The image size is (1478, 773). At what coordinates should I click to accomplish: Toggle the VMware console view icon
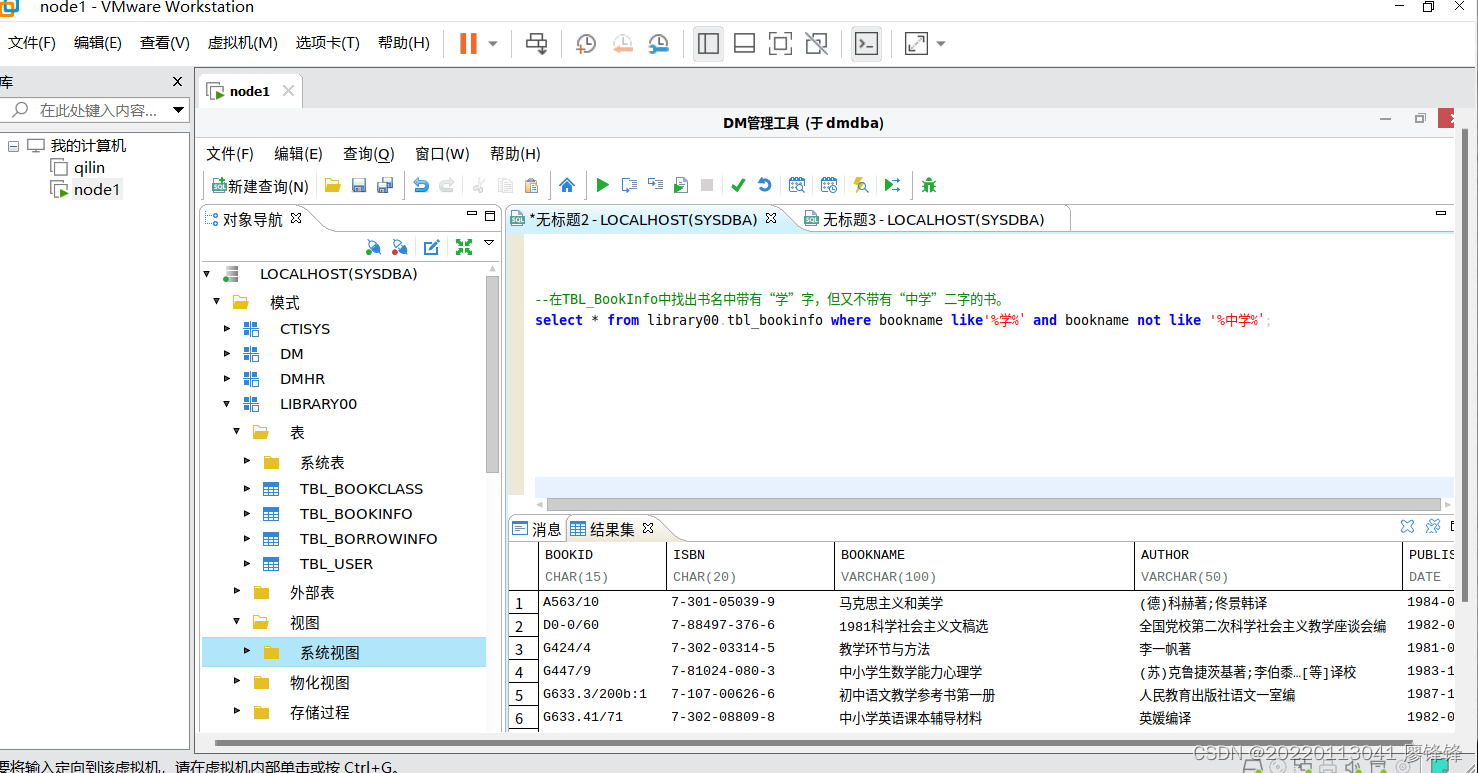(x=866, y=44)
